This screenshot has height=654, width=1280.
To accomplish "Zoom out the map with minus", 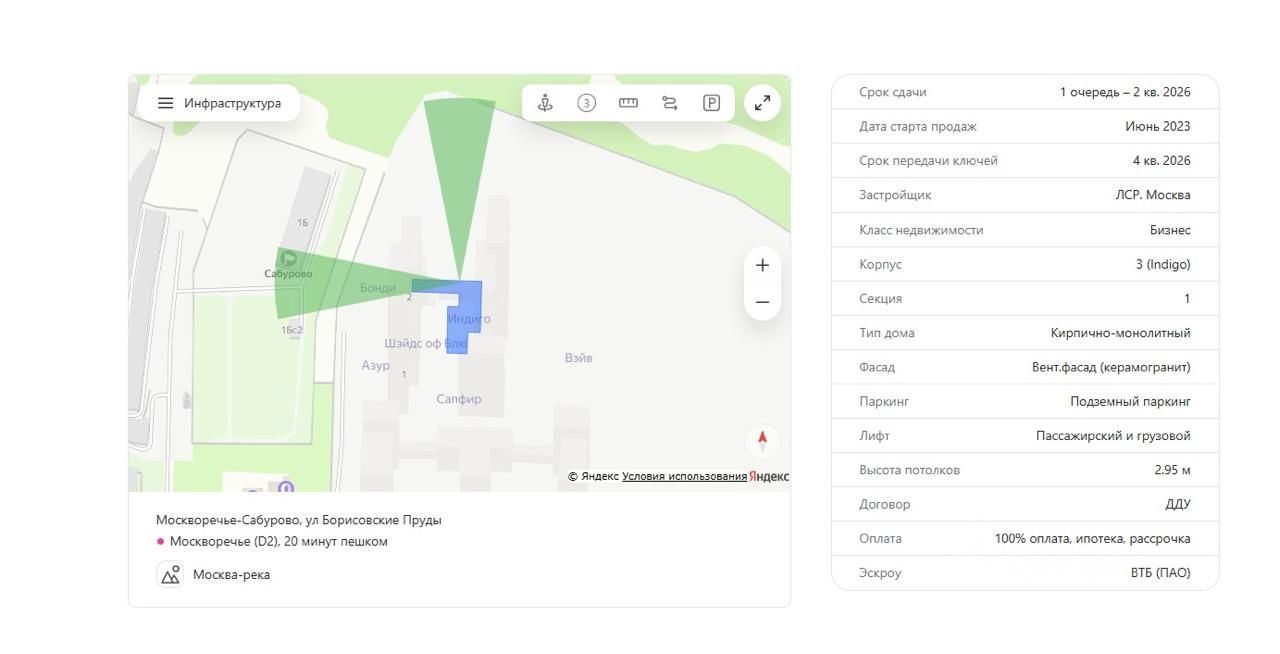I will click(762, 302).
